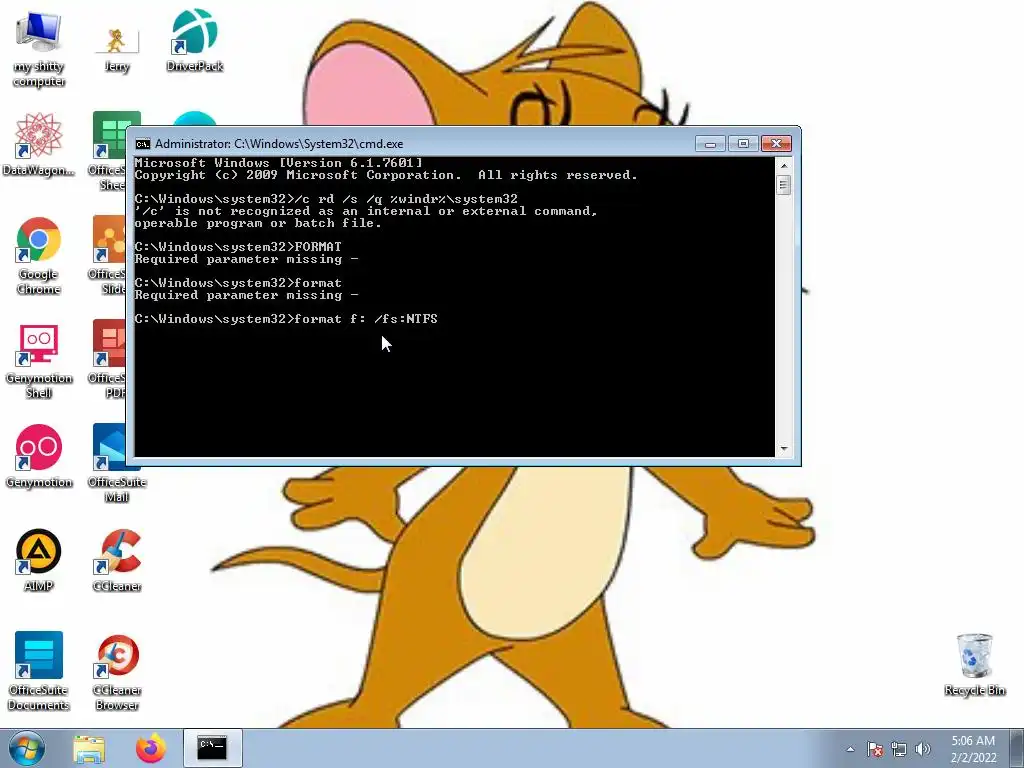Open the network status tray icon
Screen dimensions: 1024x768
click(x=899, y=749)
